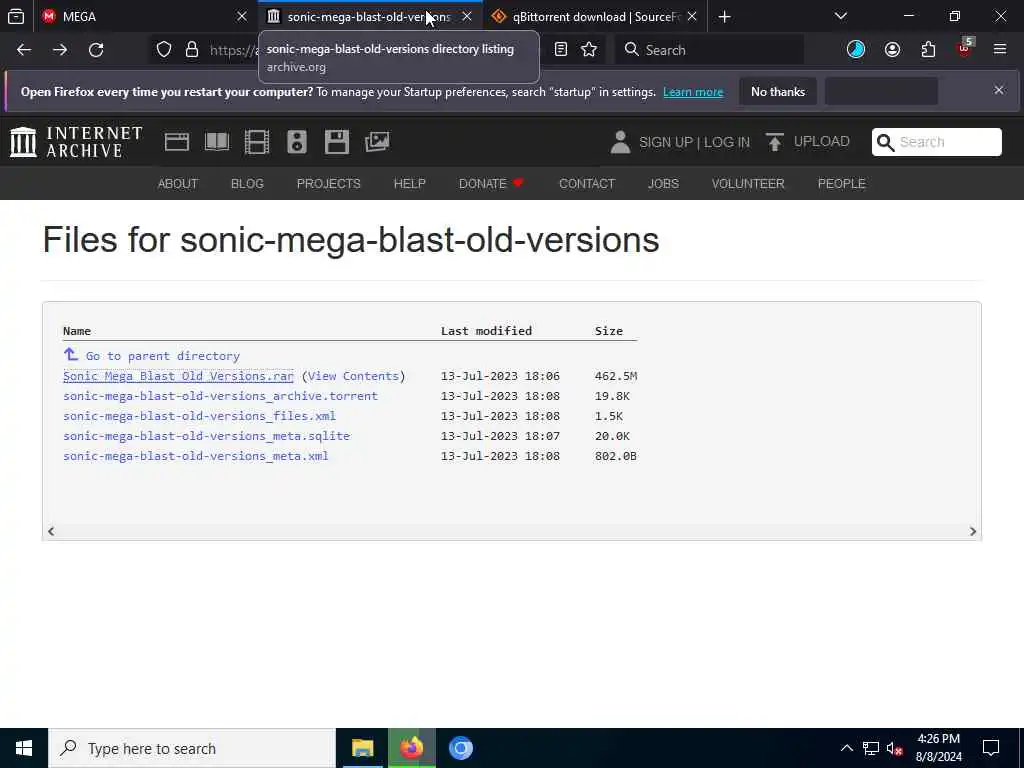Open the DONATE menu item
This screenshot has width=1024, height=768.
[491, 184]
